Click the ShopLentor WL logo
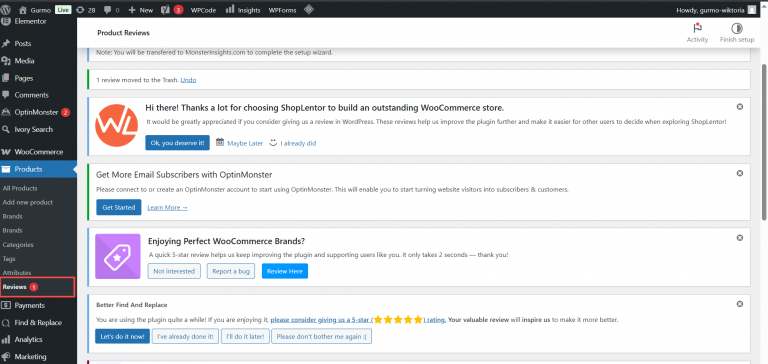 (x=116, y=125)
